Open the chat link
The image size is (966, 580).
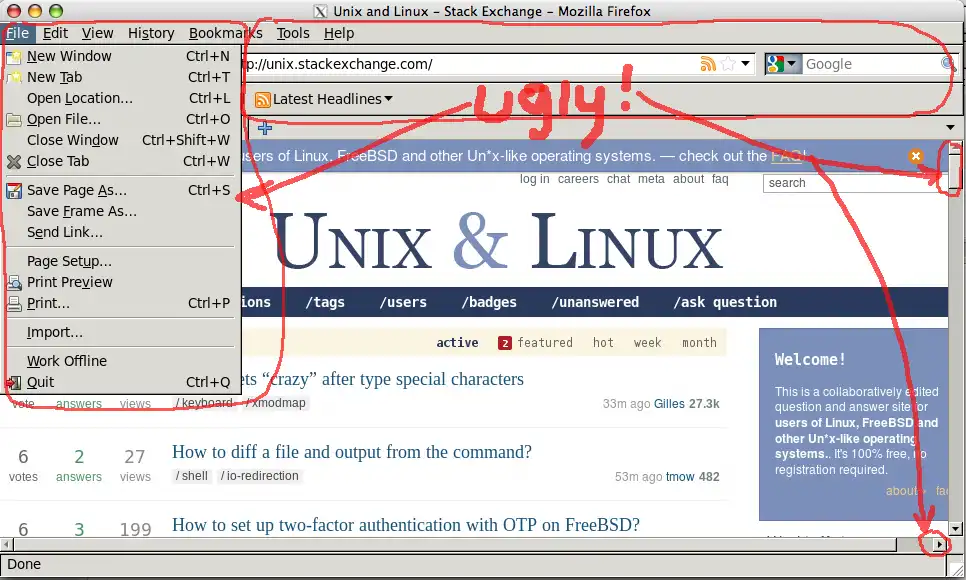click(x=618, y=179)
